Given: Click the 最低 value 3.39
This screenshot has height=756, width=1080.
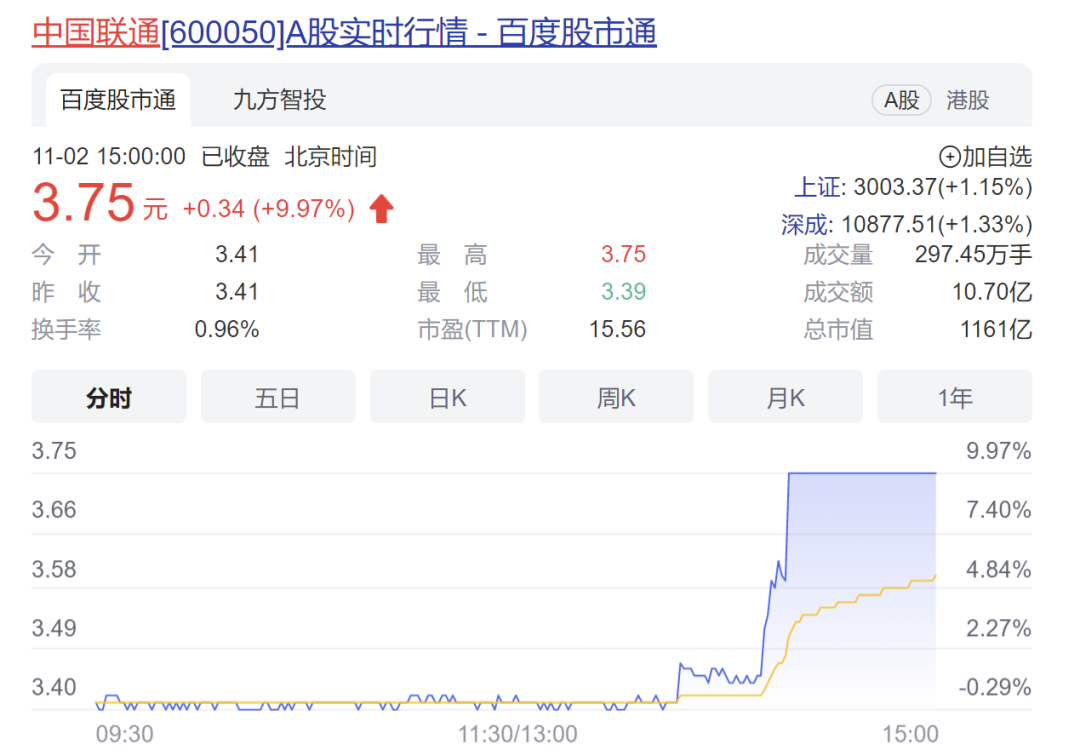Looking at the screenshot, I should 623,292.
